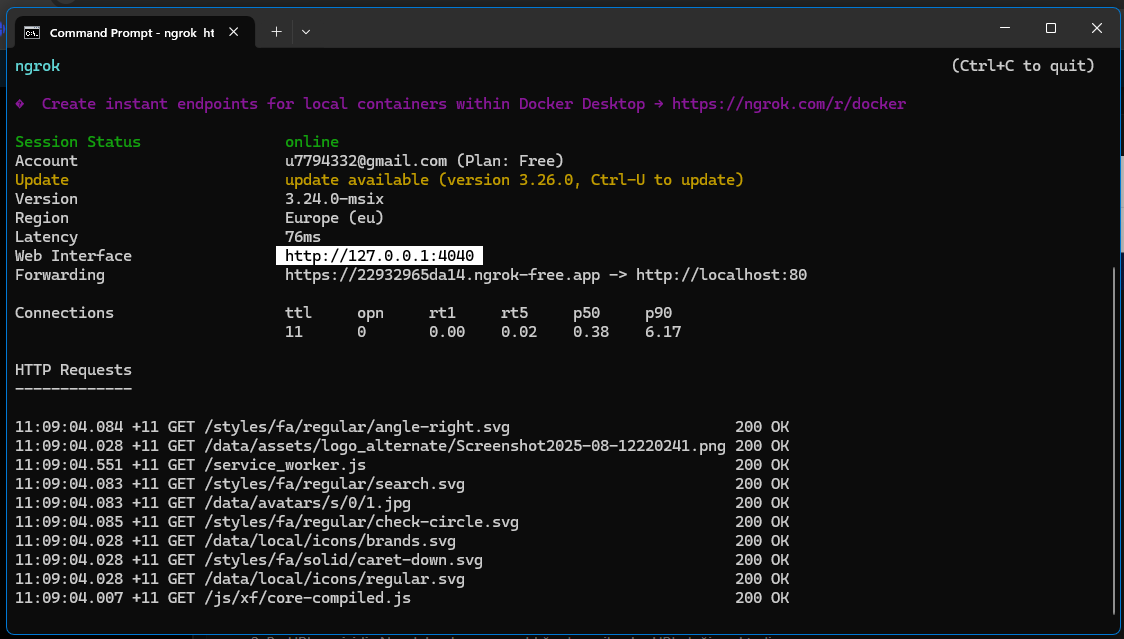Click the 'HTTP Requests' heading

point(73,370)
